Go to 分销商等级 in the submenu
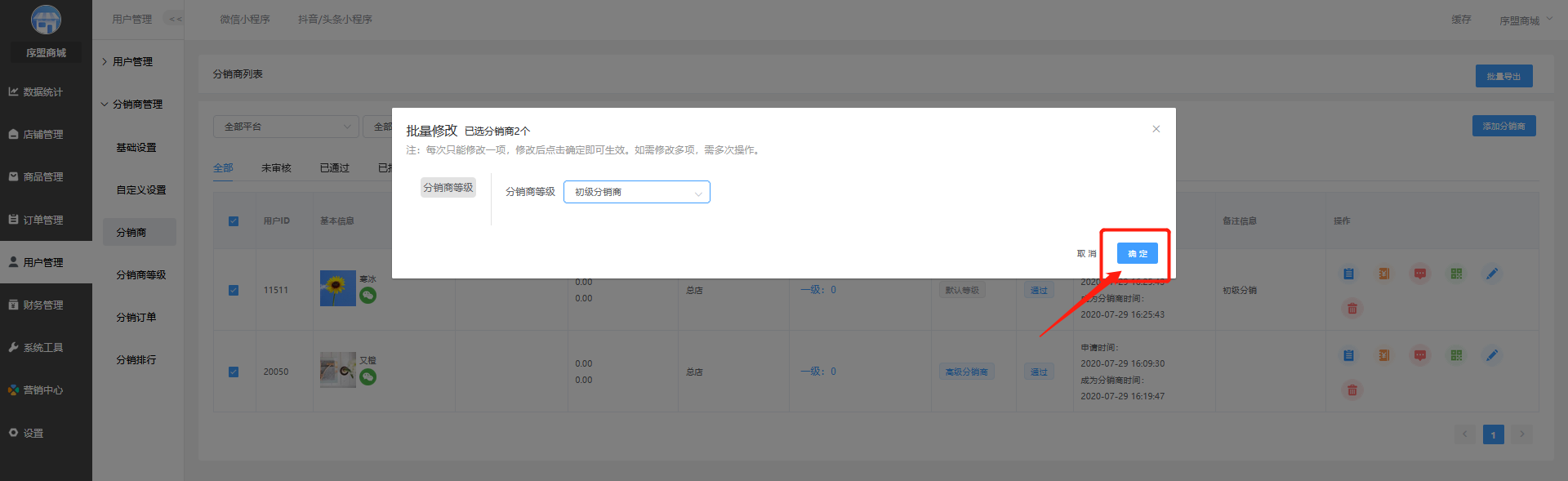Viewport: 1568px width, 481px height. pyautogui.click(x=140, y=274)
